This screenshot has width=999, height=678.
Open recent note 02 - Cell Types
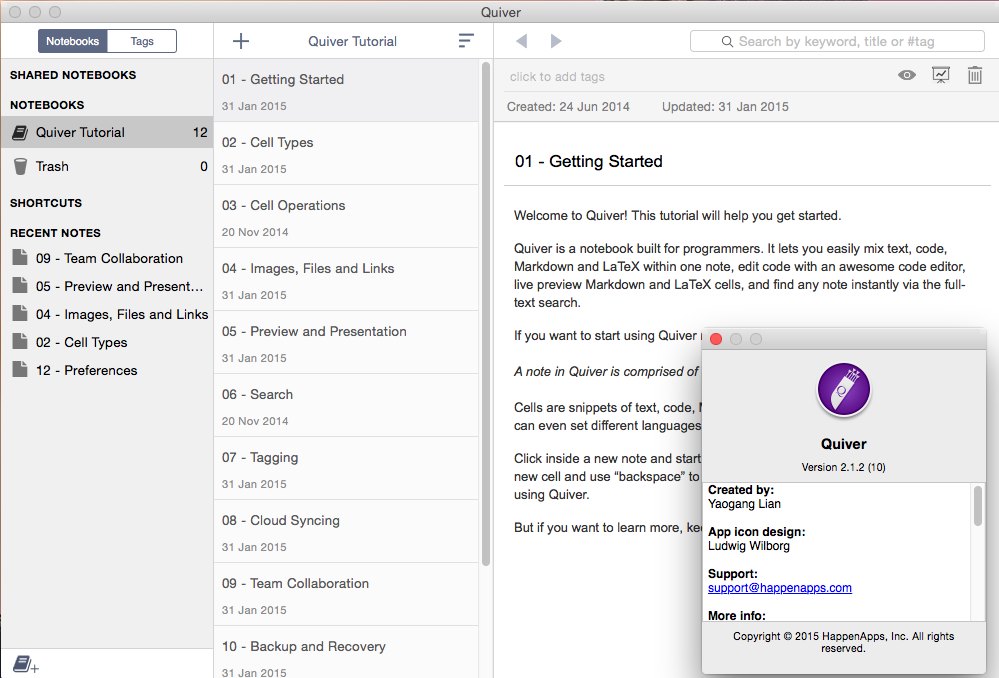(107, 342)
